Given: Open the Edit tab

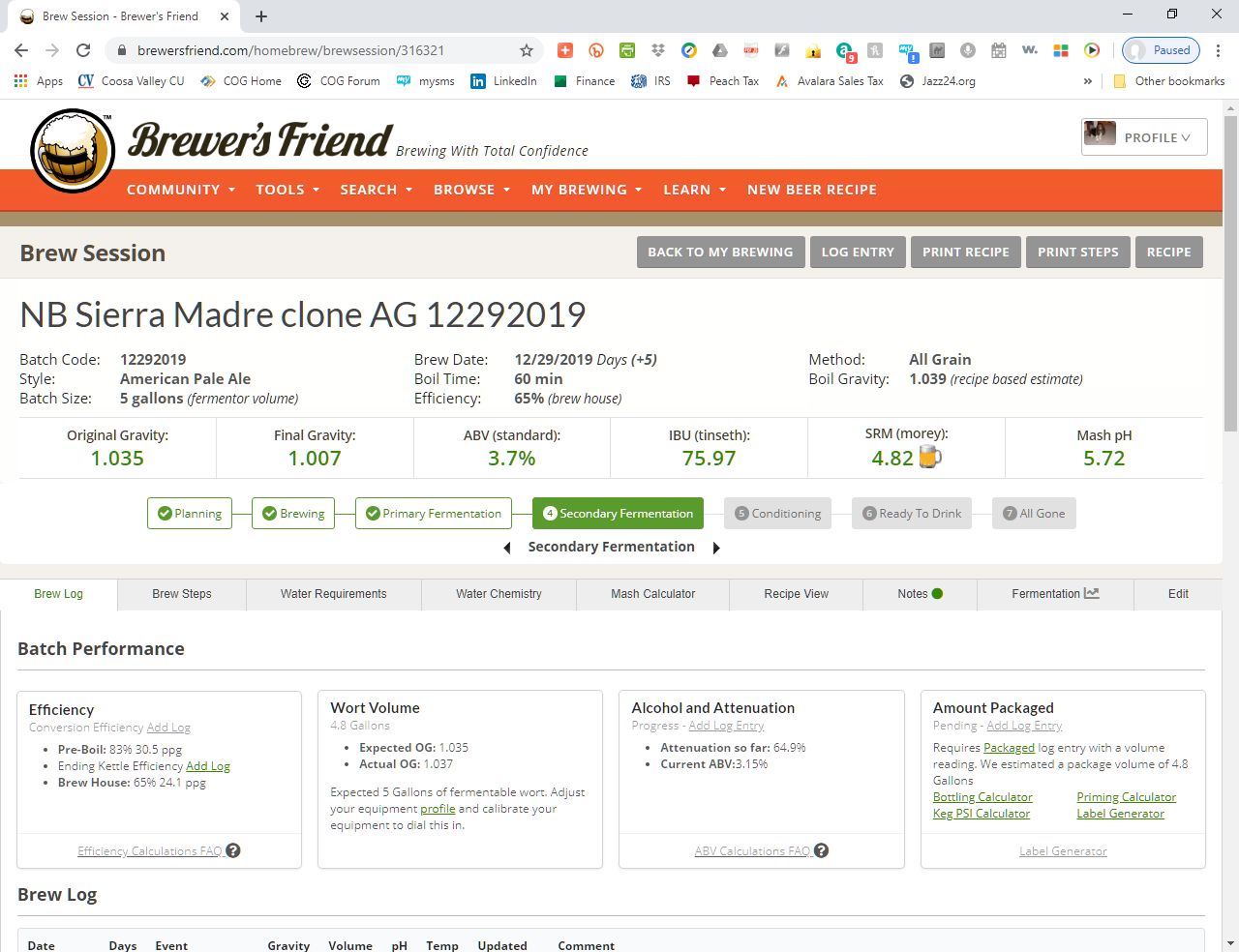Looking at the screenshot, I should tap(1178, 594).
